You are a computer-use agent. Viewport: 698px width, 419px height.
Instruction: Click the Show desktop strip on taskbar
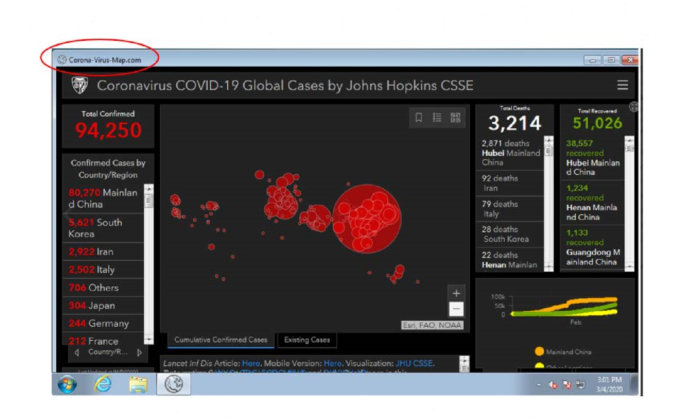(634, 384)
